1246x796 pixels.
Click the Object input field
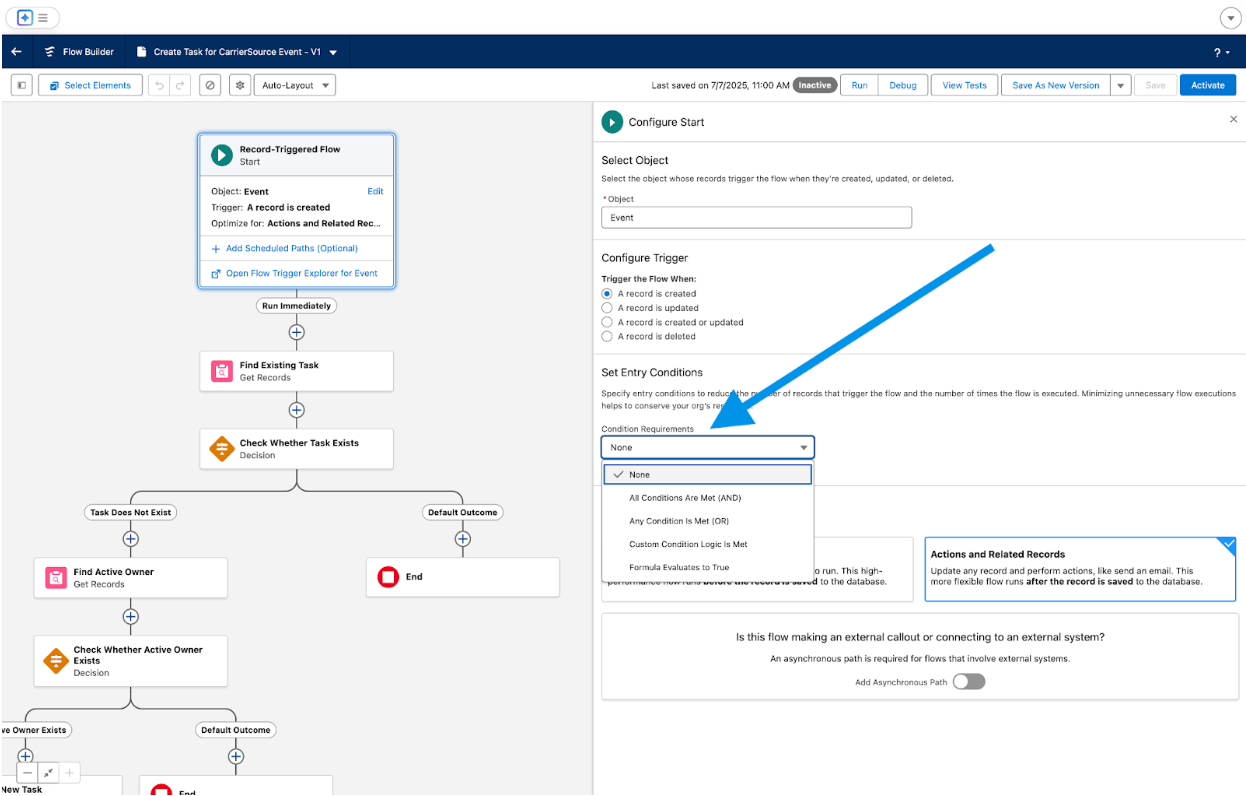click(757, 217)
